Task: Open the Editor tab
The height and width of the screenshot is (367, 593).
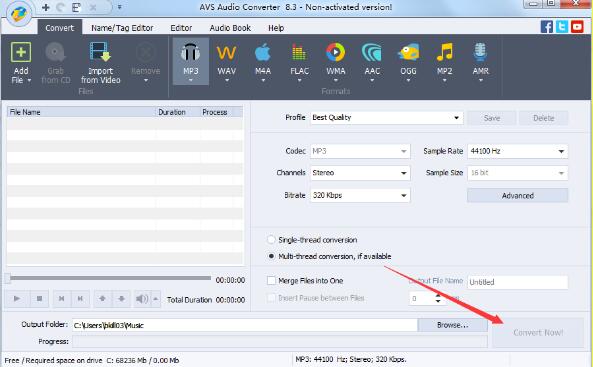Action: (181, 28)
